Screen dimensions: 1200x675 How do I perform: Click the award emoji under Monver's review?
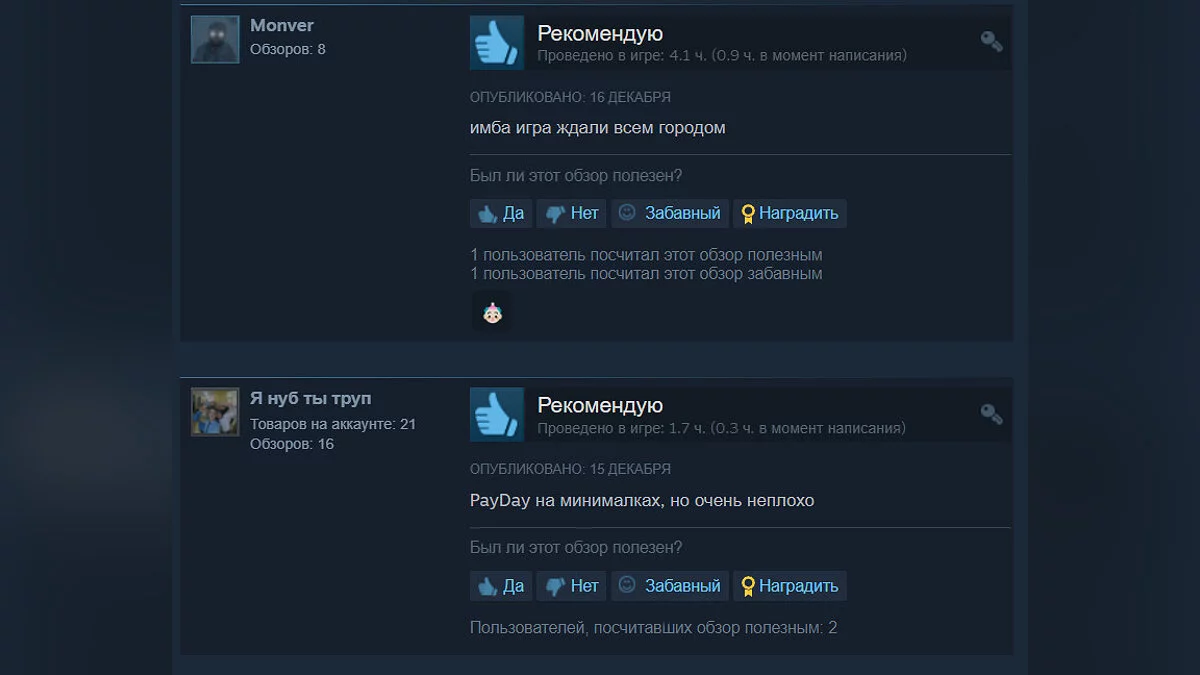492,313
